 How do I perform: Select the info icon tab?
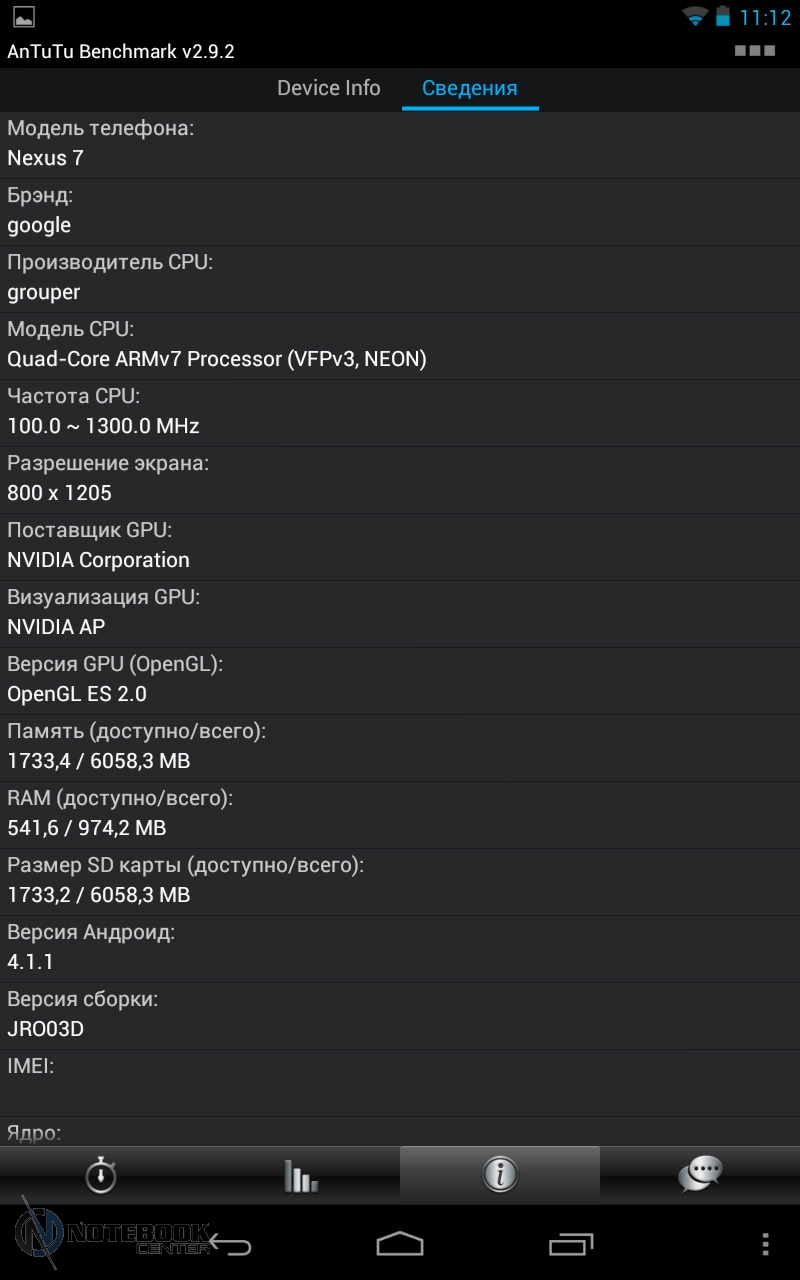point(500,1174)
